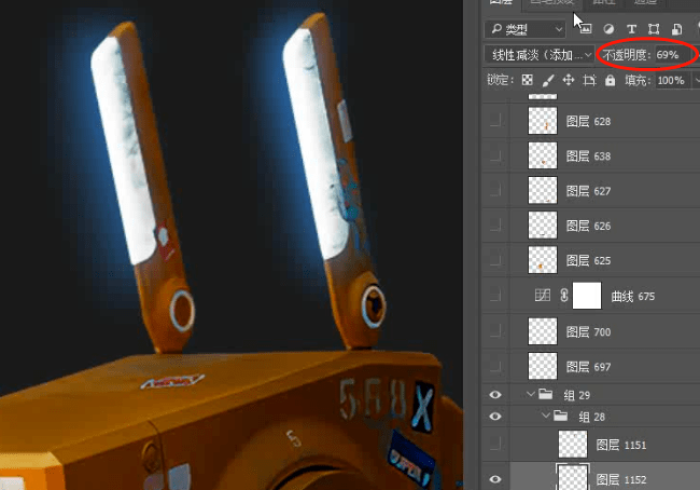Click the adjustment layer filter icon
The width and height of the screenshot is (700, 490).
[x=607, y=30]
